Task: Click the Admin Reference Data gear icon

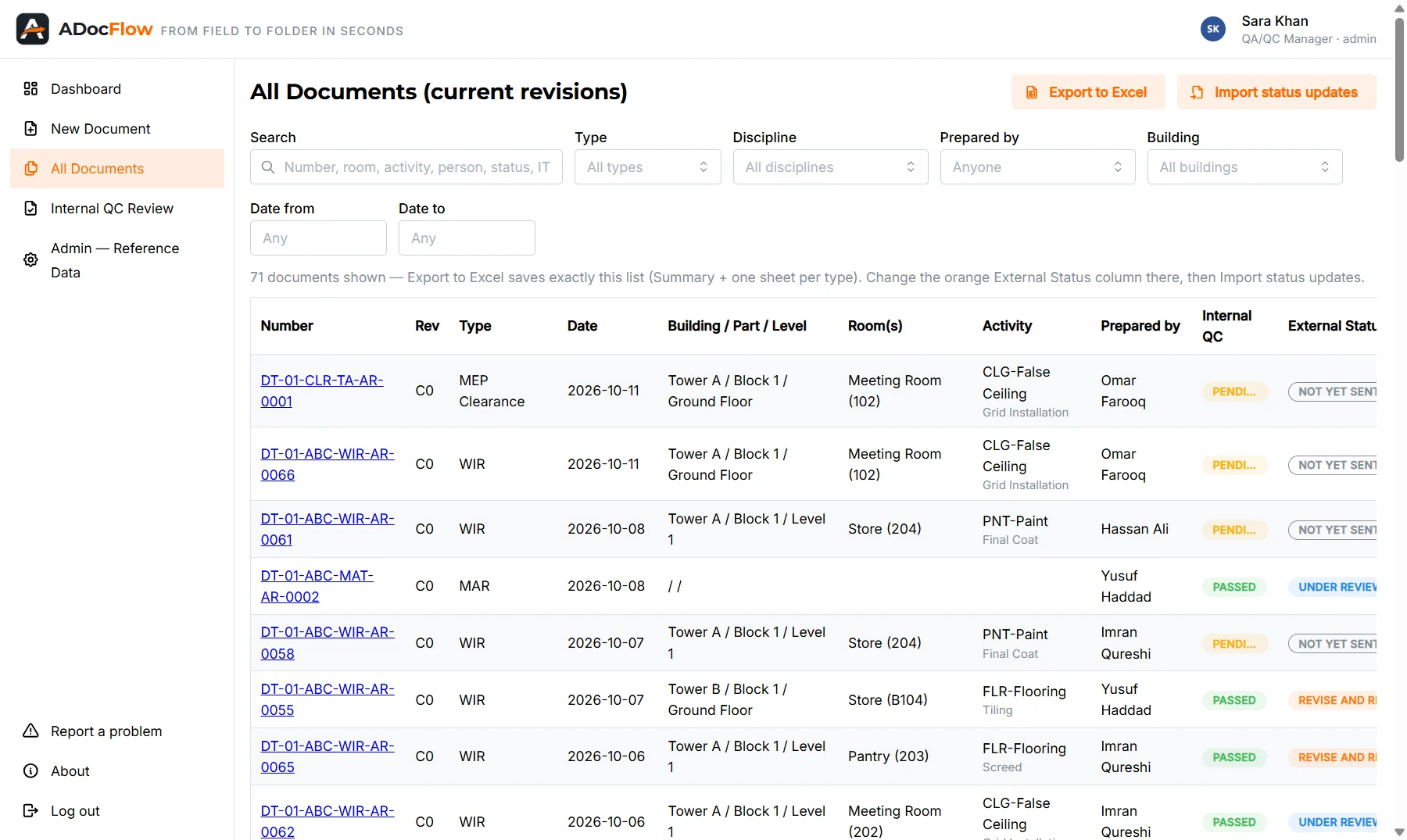Action: point(30,259)
